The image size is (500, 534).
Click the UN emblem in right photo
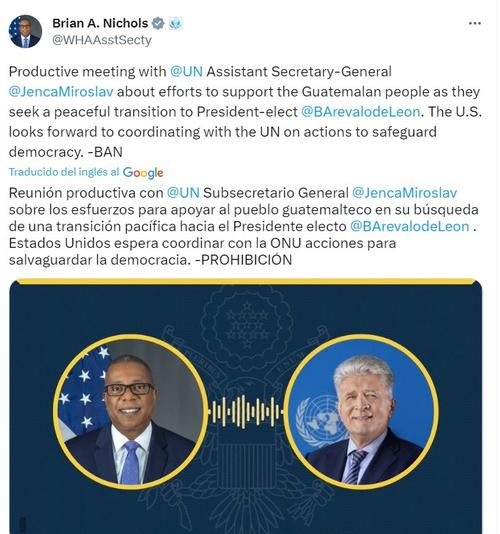tap(317, 422)
